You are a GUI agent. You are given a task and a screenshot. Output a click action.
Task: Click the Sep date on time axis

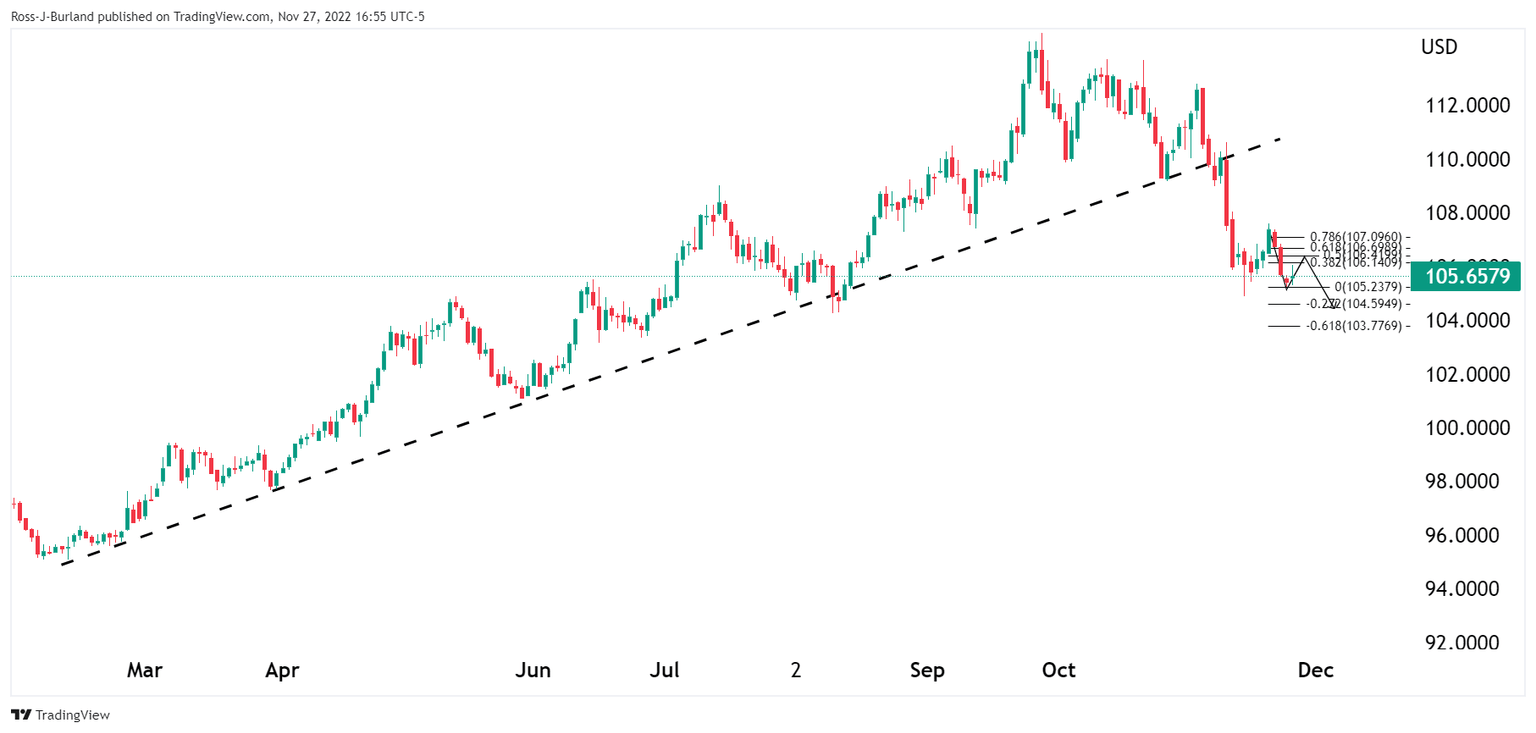click(x=927, y=670)
